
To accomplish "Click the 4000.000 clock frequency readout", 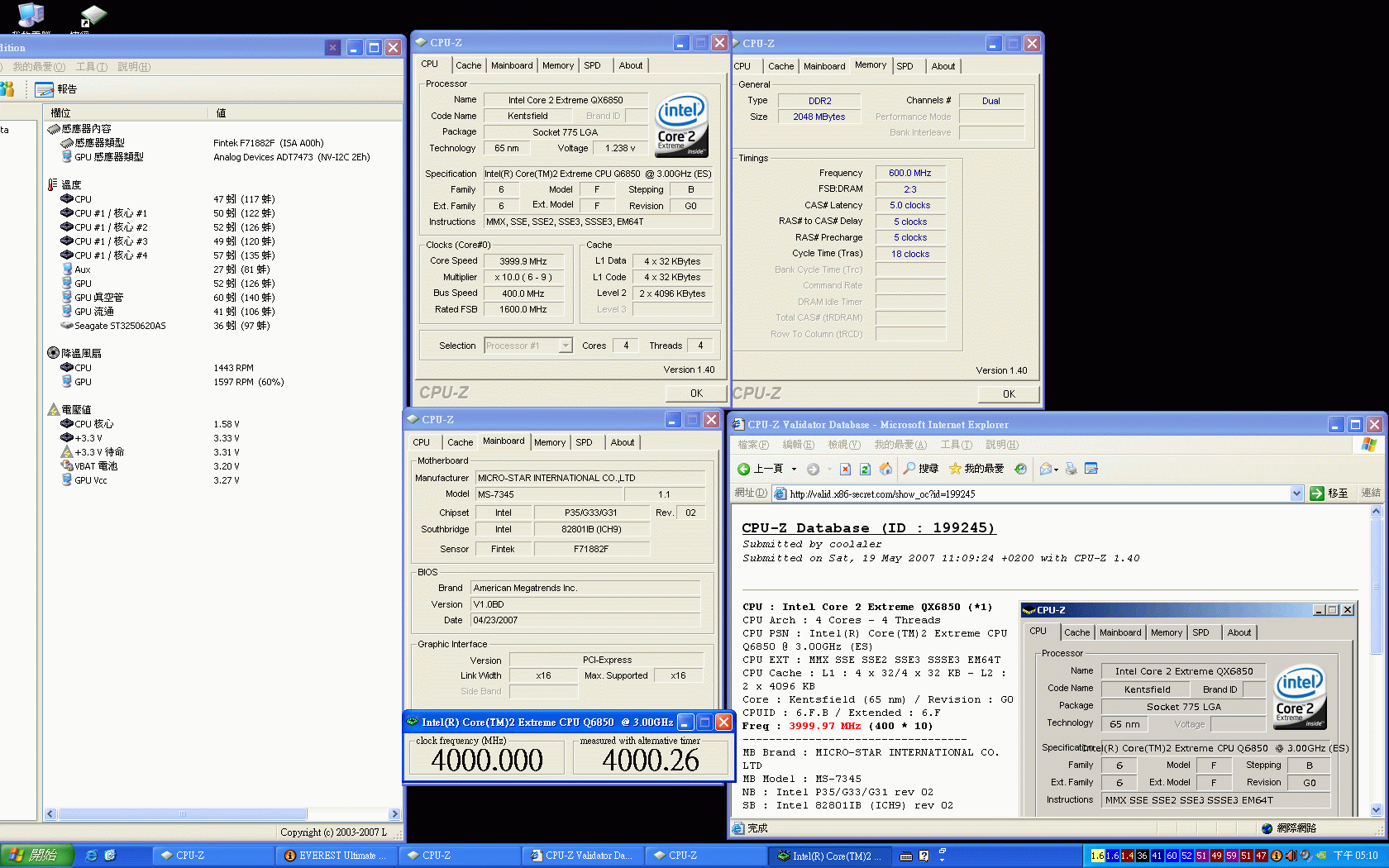I will coord(487,761).
